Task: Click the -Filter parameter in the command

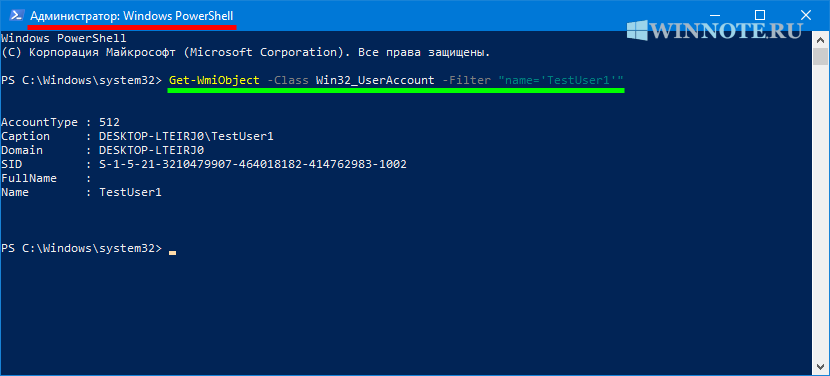Action: (466, 80)
